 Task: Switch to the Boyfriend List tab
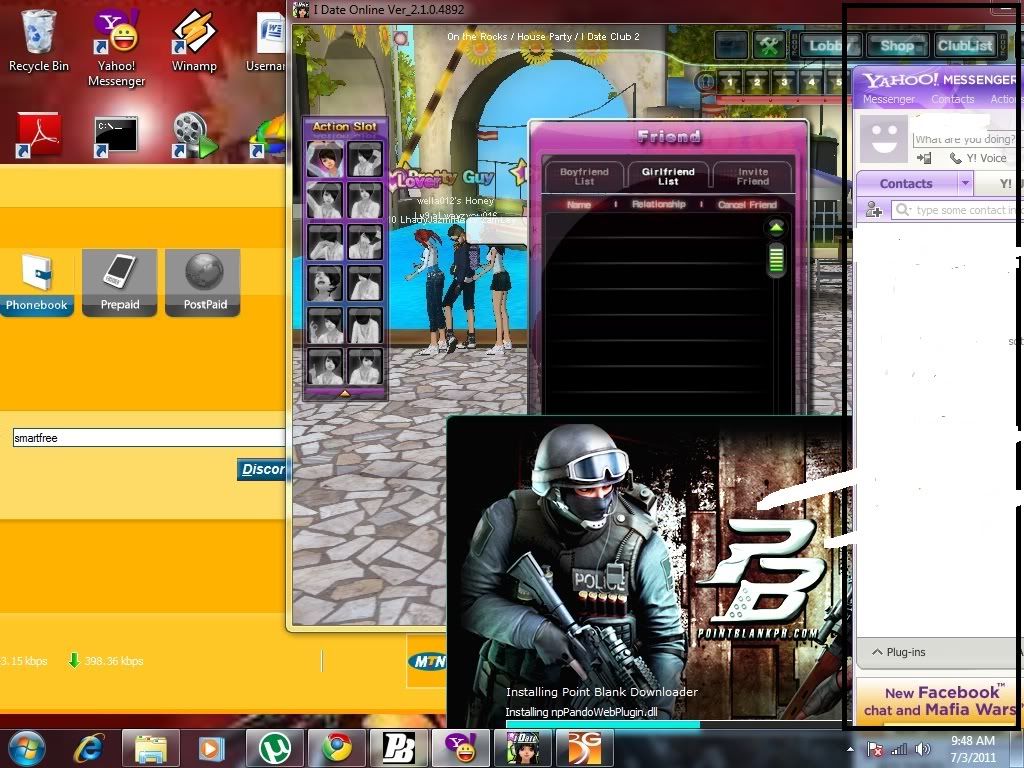584,176
